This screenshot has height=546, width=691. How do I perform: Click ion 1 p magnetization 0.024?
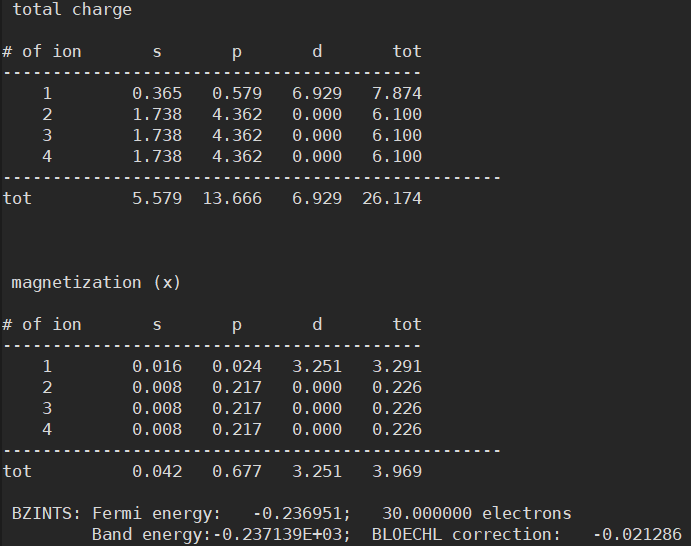point(237,367)
